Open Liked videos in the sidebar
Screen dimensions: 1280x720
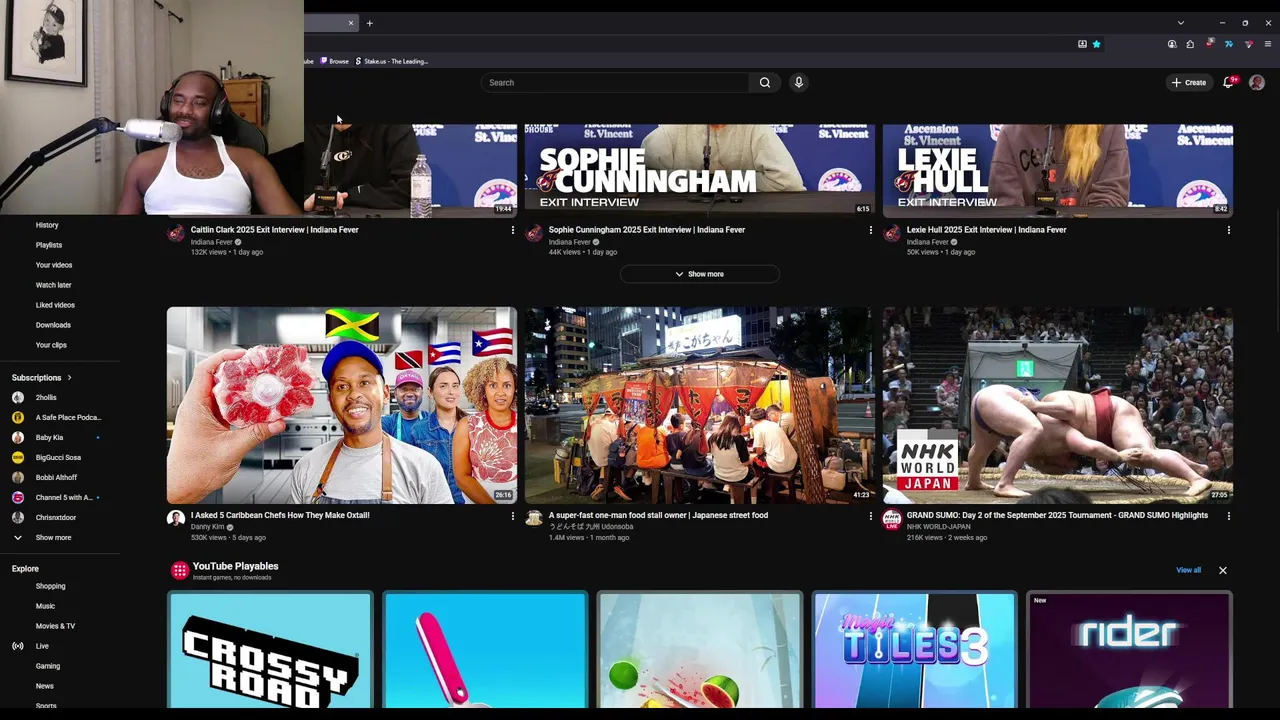click(x=55, y=305)
